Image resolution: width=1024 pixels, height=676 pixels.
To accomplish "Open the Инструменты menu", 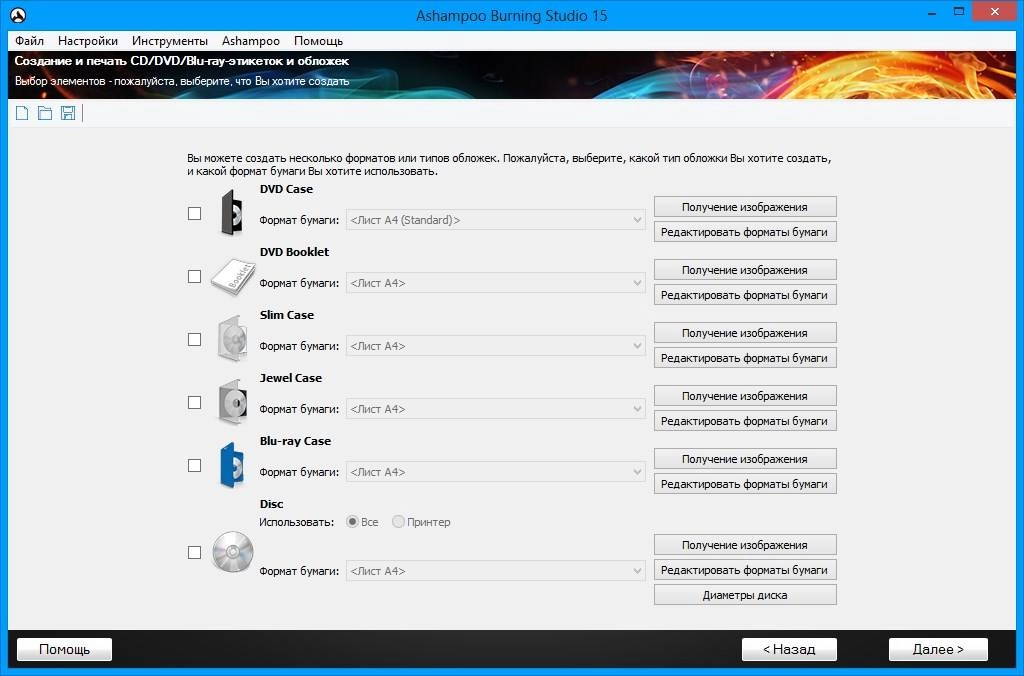I will click(170, 40).
